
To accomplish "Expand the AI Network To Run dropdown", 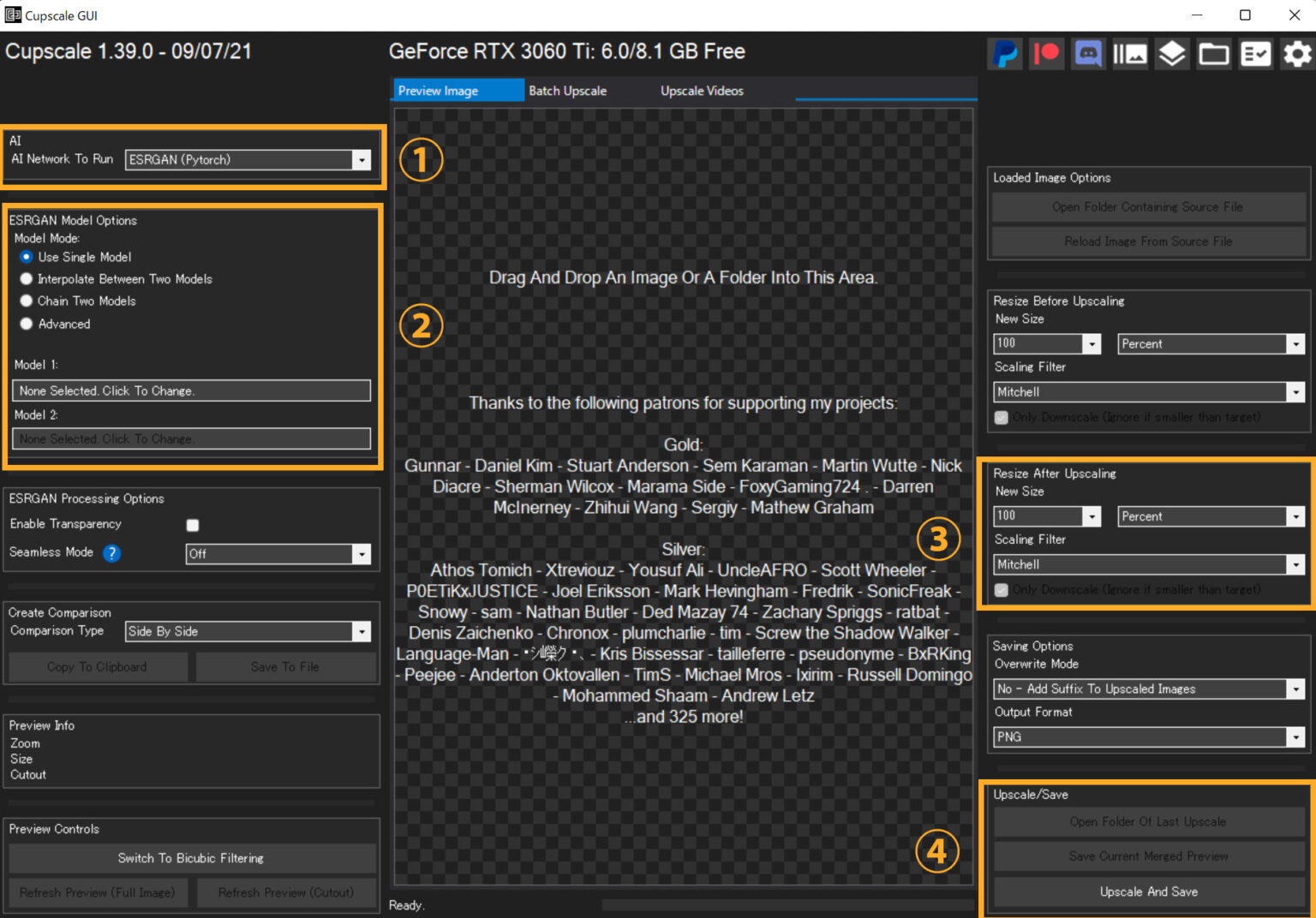I will 362,160.
